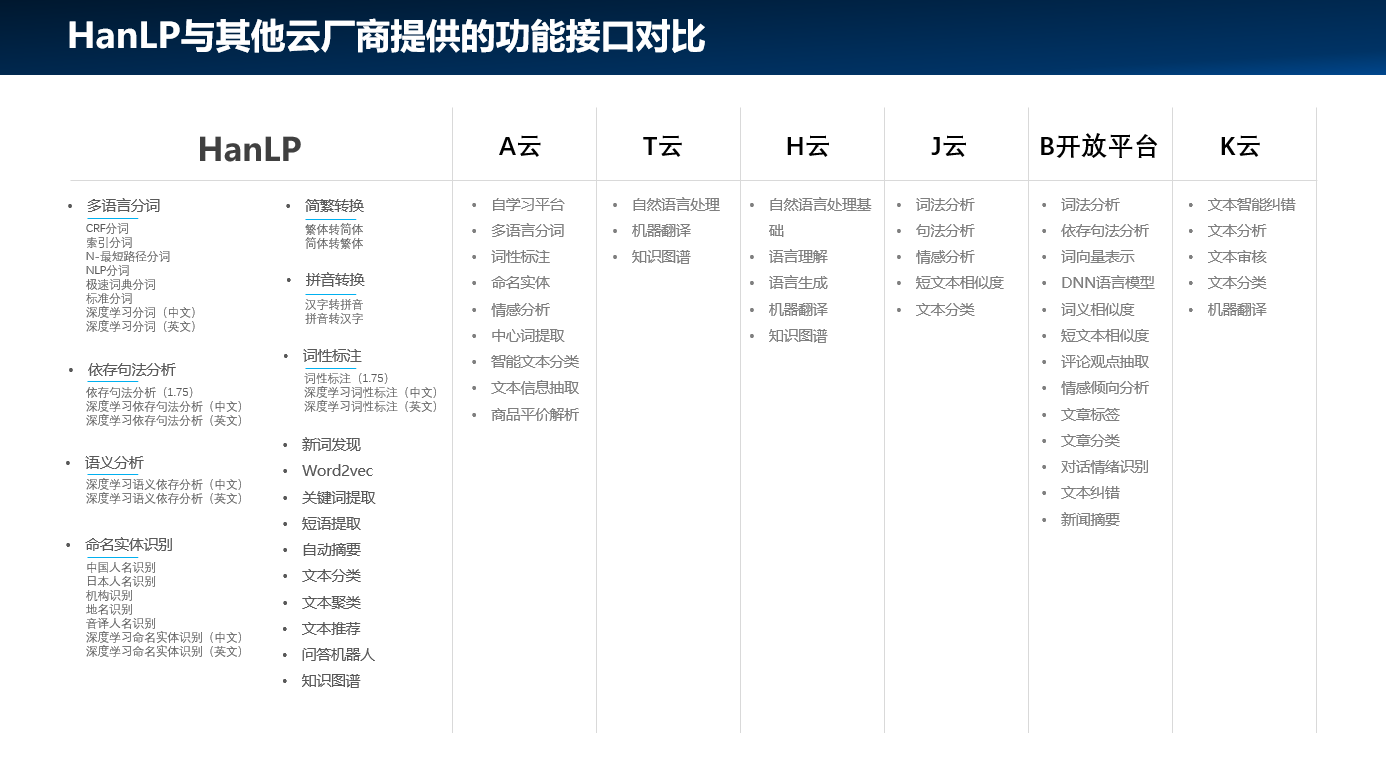Select 新闻摘要 in B开放平台 column
Image resolution: width=1386 pixels, height=779 pixels.
1090,519
